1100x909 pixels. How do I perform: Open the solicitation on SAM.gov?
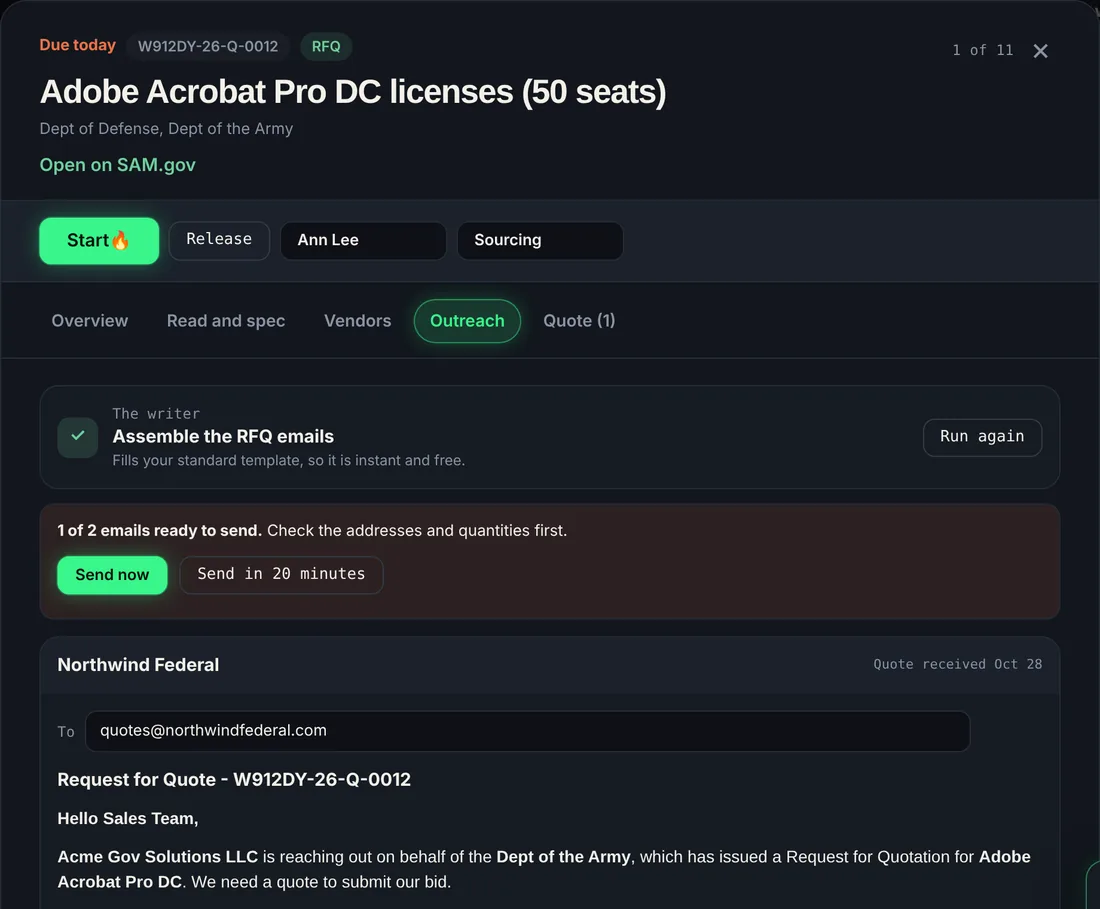tap(117, 165)
